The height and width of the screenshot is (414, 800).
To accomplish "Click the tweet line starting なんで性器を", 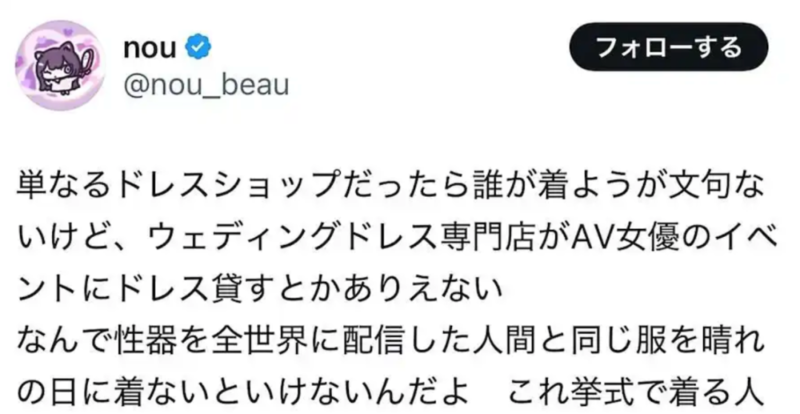I will [x=391, y=341].
